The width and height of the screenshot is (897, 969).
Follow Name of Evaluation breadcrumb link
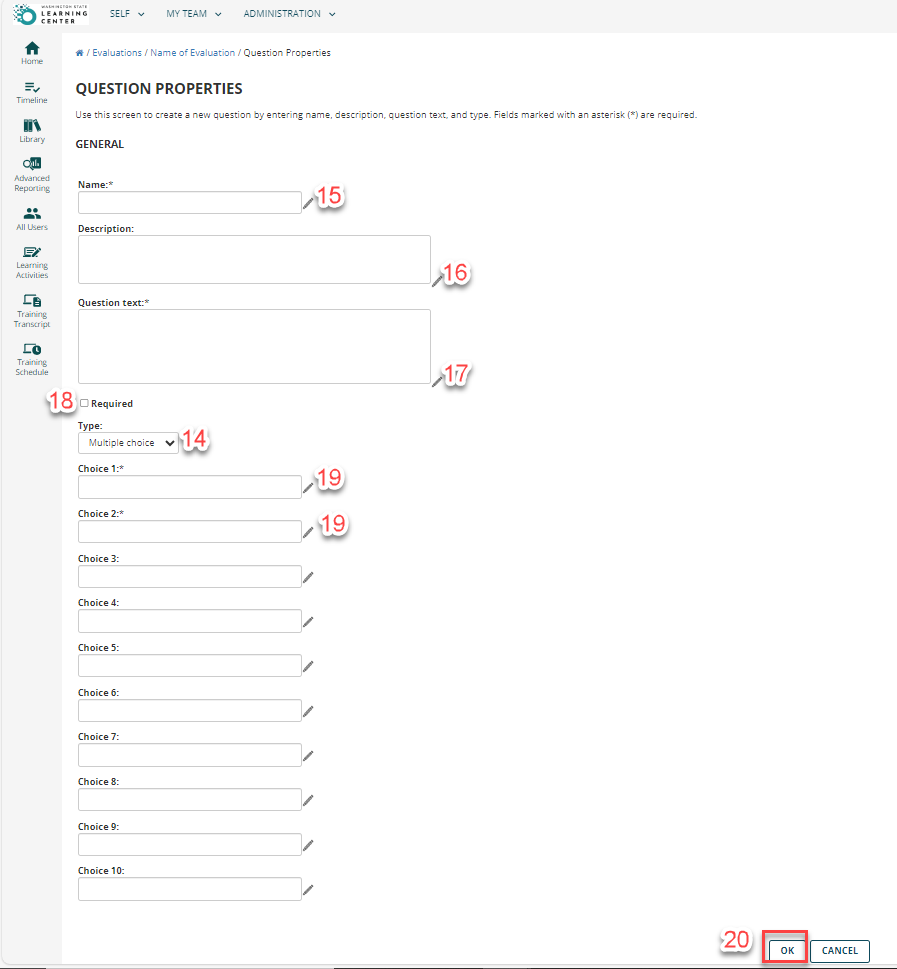(192, 53)
